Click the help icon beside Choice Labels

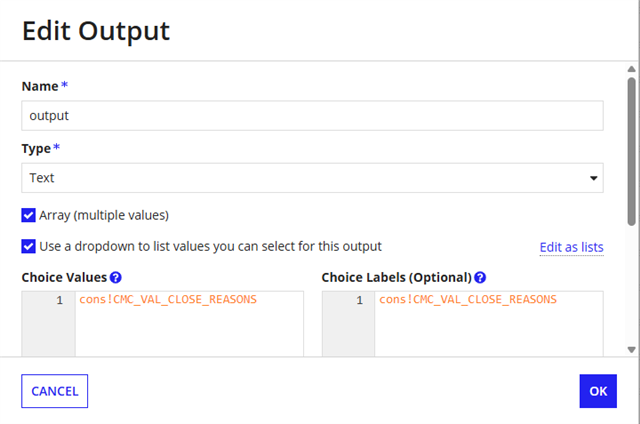(x=480, y=277)
